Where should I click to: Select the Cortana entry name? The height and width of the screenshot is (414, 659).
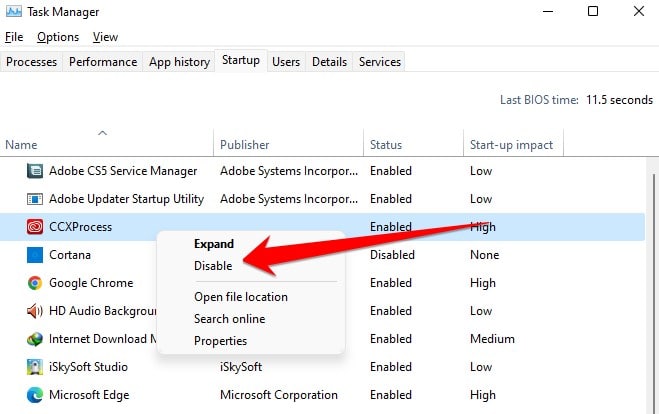tap(70, 255)
